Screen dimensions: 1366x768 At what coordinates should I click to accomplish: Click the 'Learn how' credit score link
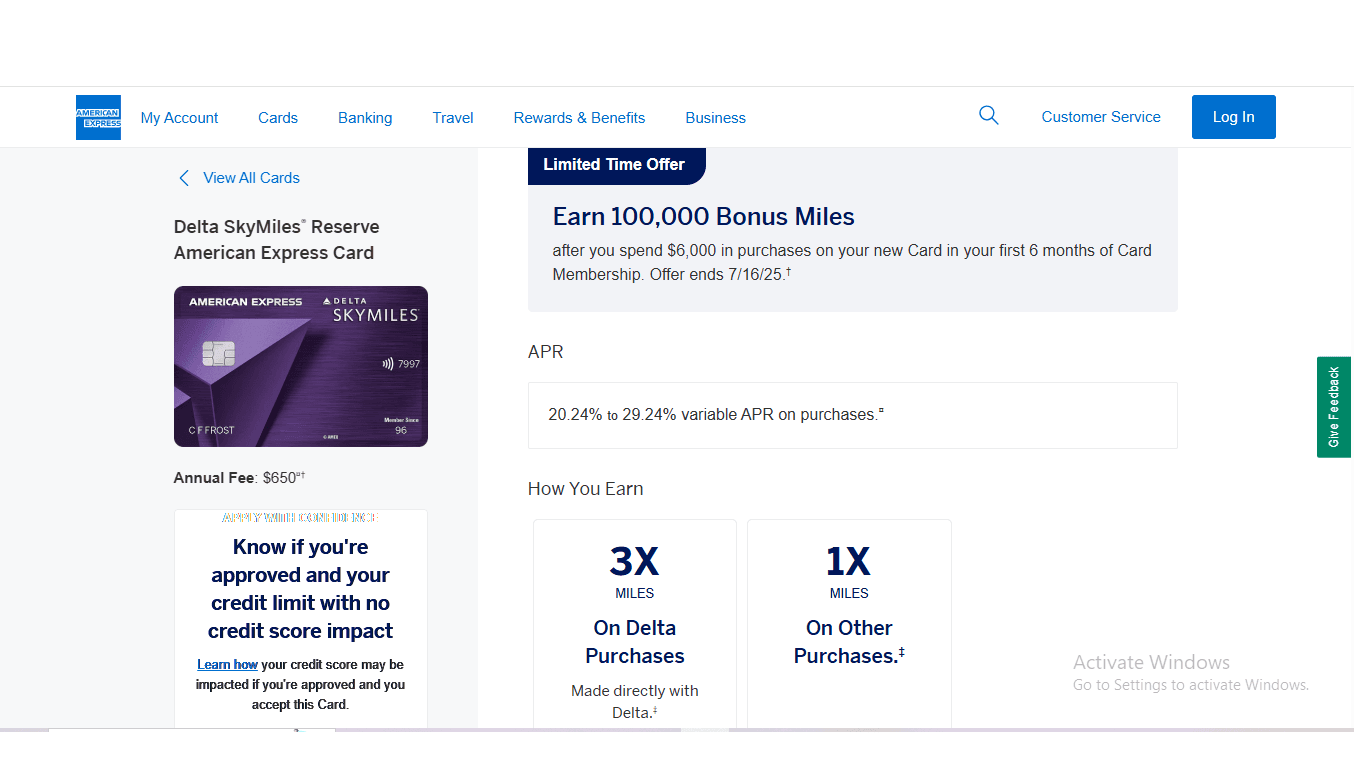click(x=227, y=663)
